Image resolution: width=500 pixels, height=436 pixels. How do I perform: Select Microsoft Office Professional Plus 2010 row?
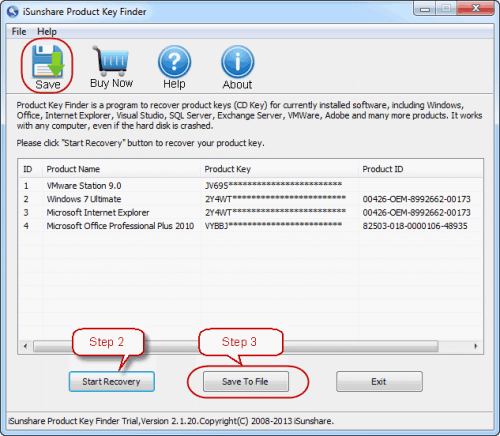(x=250, y=226)
